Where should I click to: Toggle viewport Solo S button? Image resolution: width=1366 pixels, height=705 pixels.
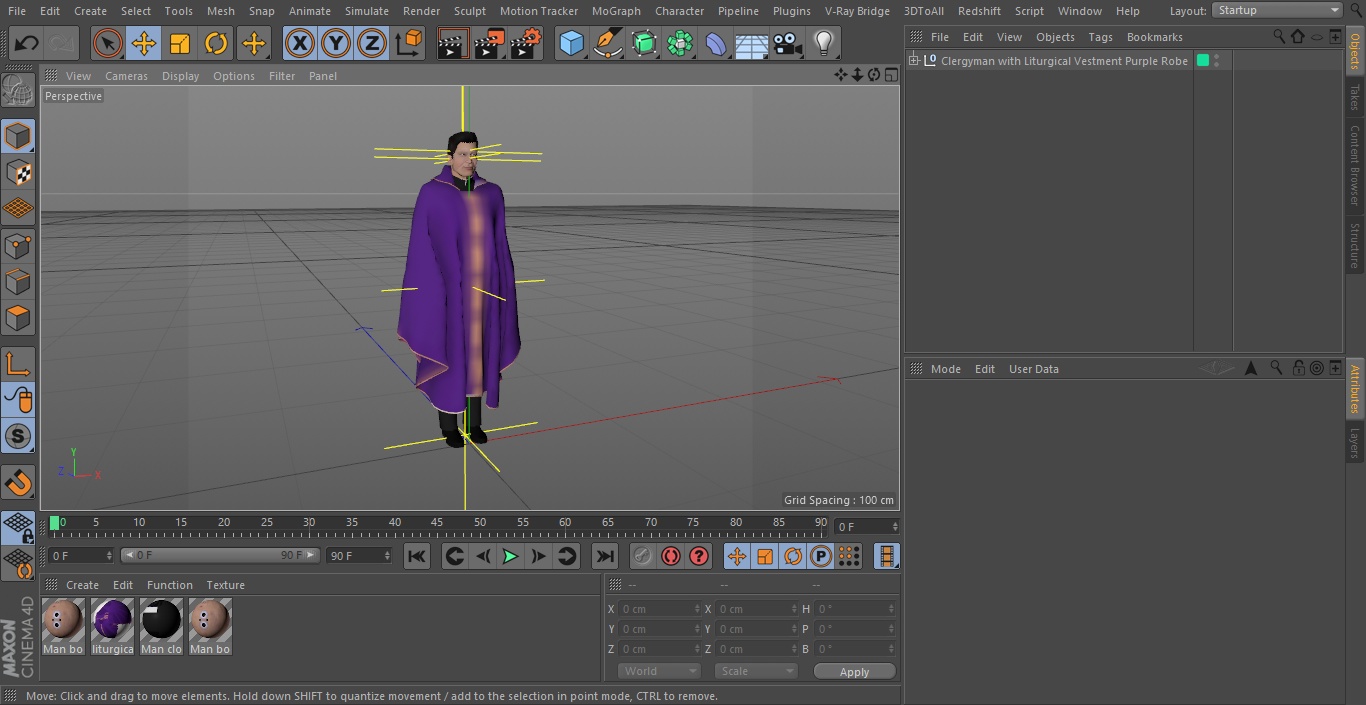click(18, 436)
